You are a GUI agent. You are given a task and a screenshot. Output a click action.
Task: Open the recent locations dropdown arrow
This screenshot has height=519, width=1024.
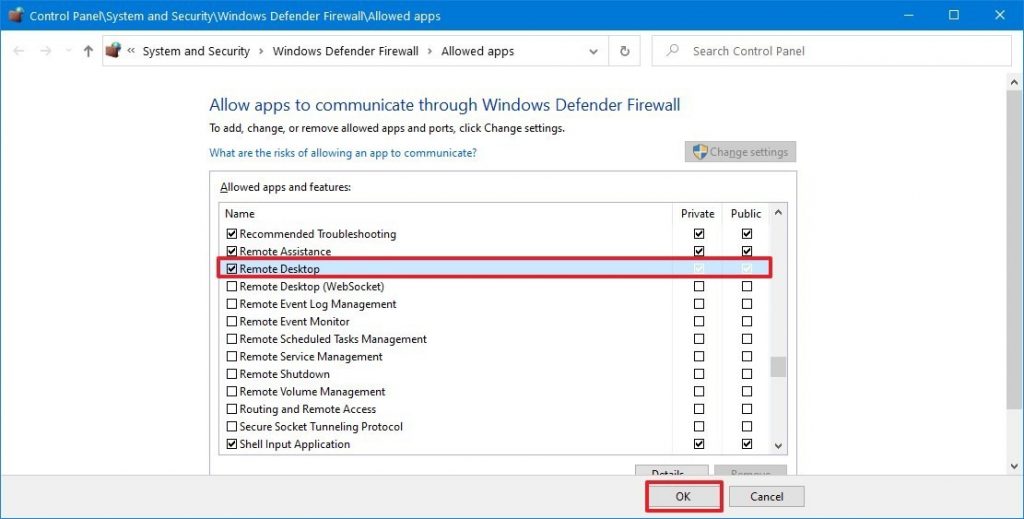[68, 51]
